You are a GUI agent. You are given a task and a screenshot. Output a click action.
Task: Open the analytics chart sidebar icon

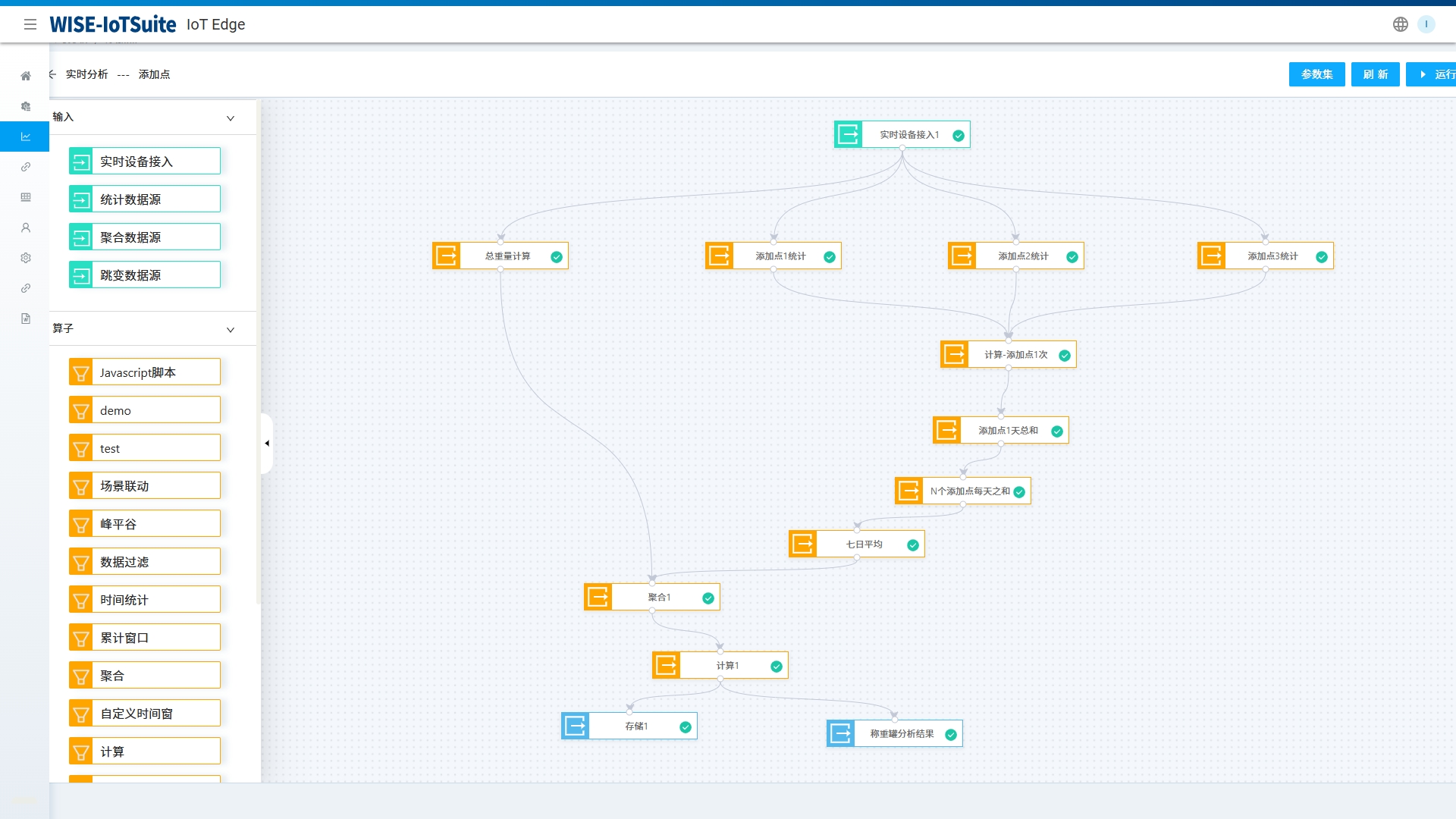[x=26, y=136]
